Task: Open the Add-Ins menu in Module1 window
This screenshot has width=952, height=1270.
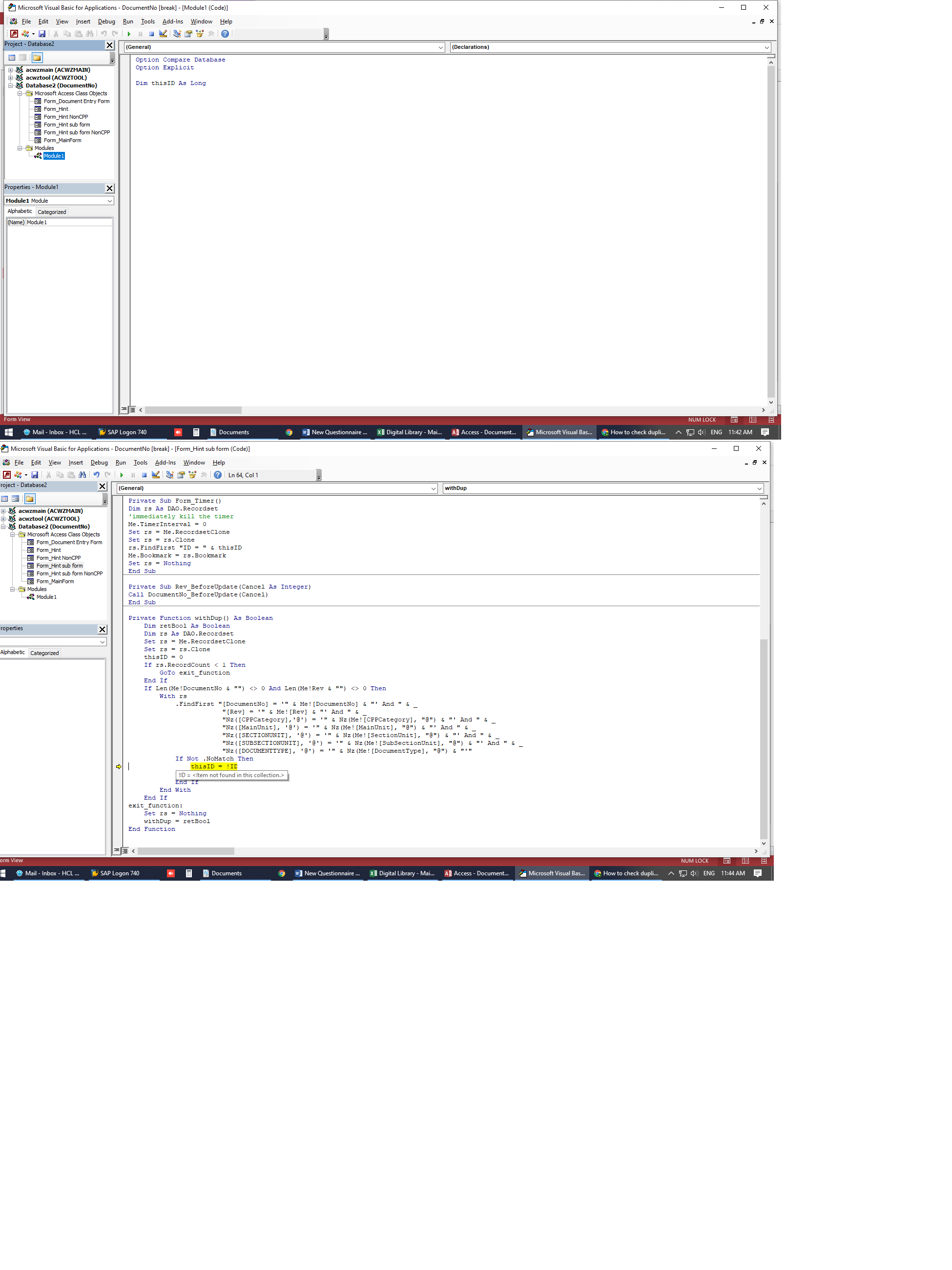Action: (172, 21)
